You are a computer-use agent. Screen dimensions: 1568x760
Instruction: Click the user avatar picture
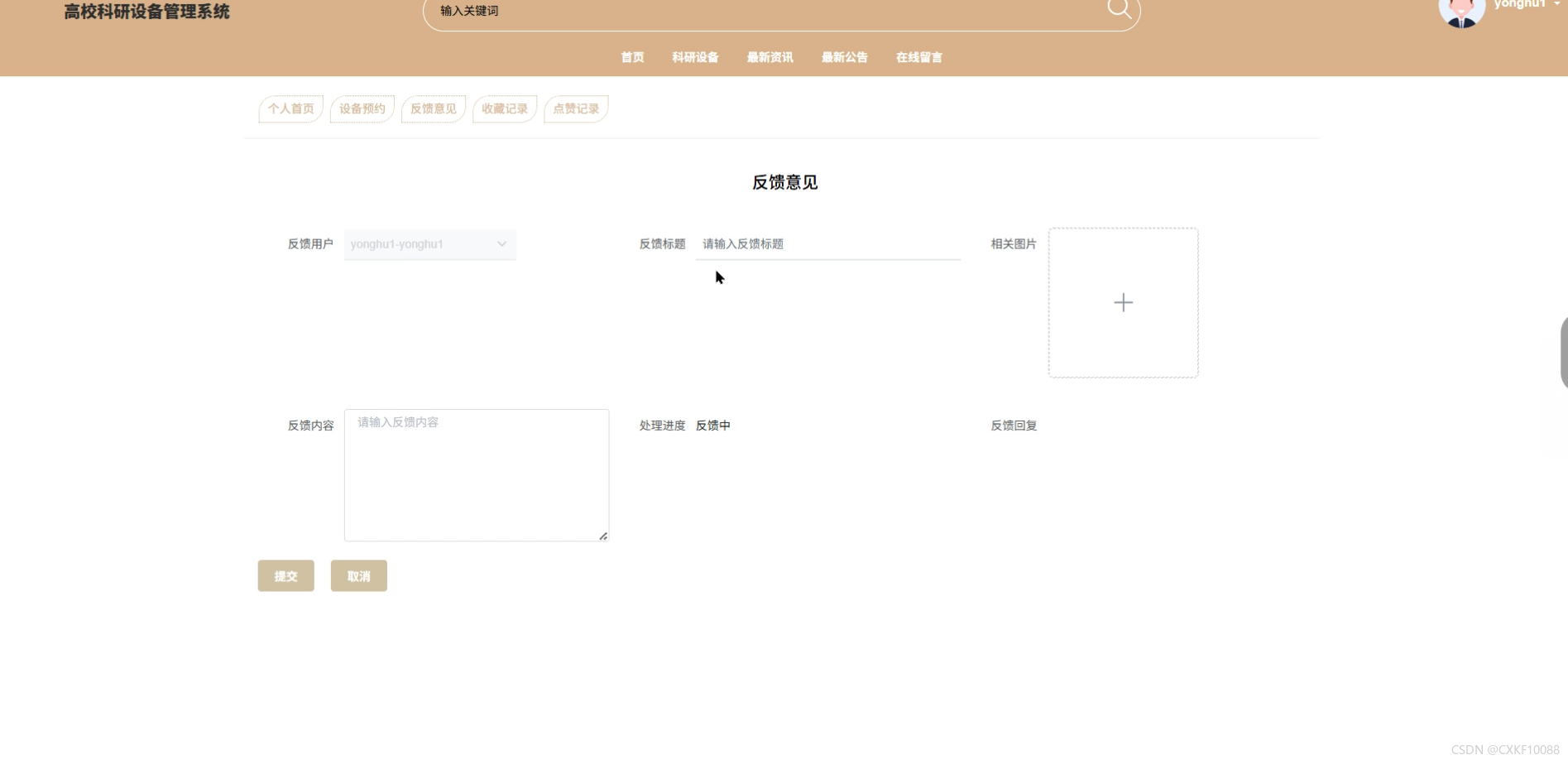(x=1461, y=12)
